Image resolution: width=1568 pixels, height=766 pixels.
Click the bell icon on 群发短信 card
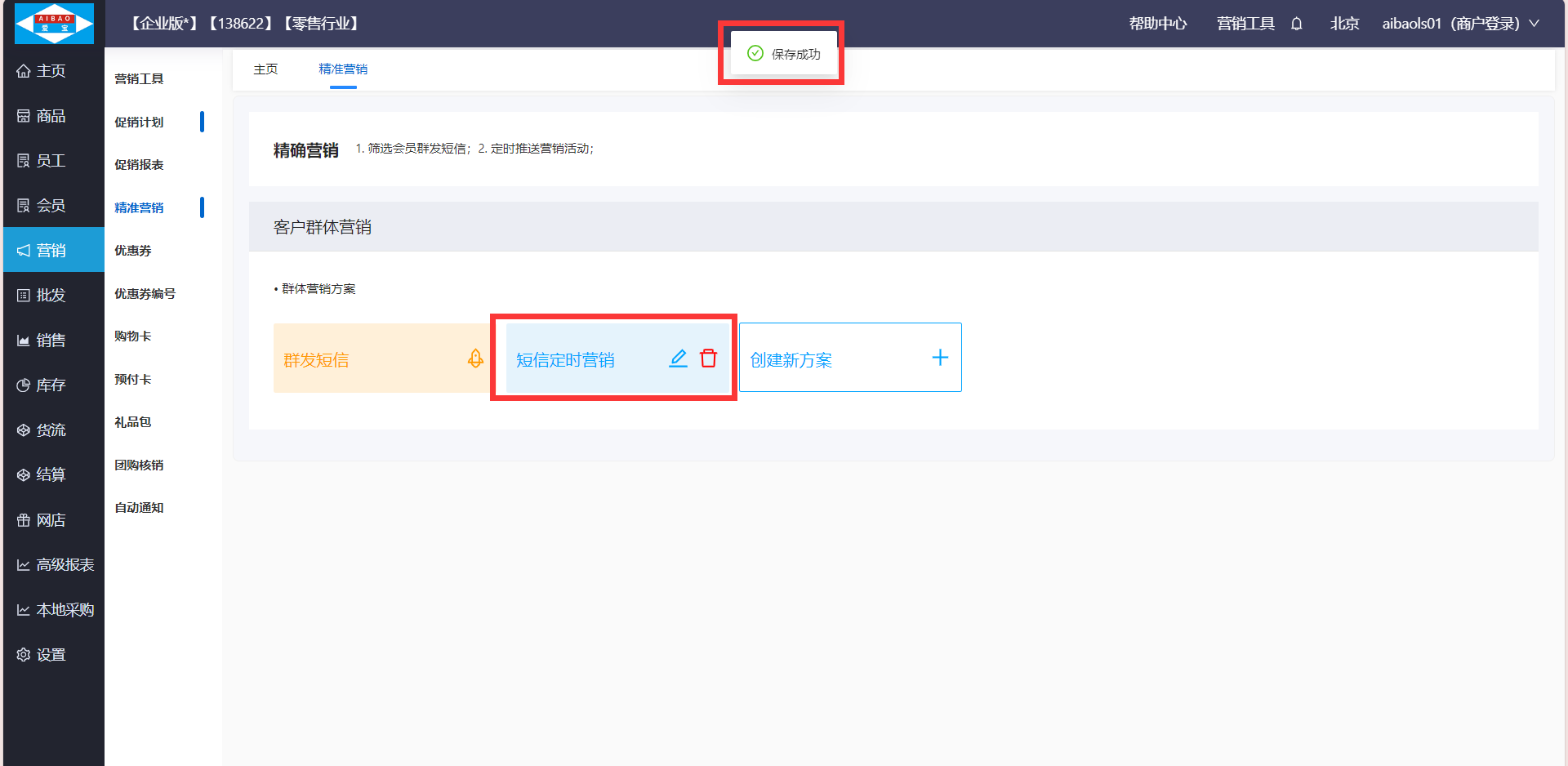click(475, 359)
